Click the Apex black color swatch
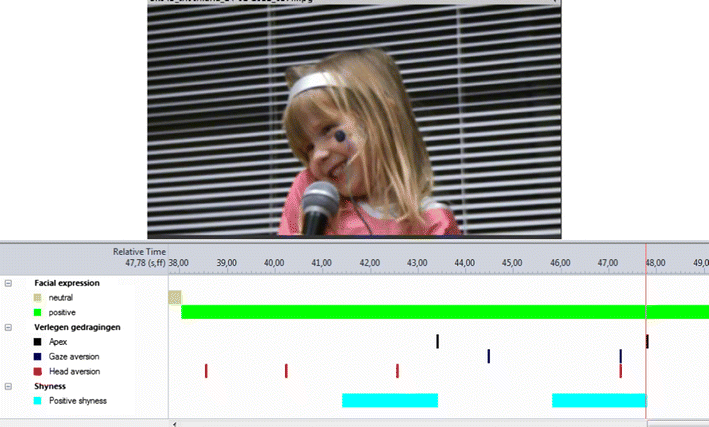Image resolution: width=709 pixels, height=427 pixels. (38, 342)
